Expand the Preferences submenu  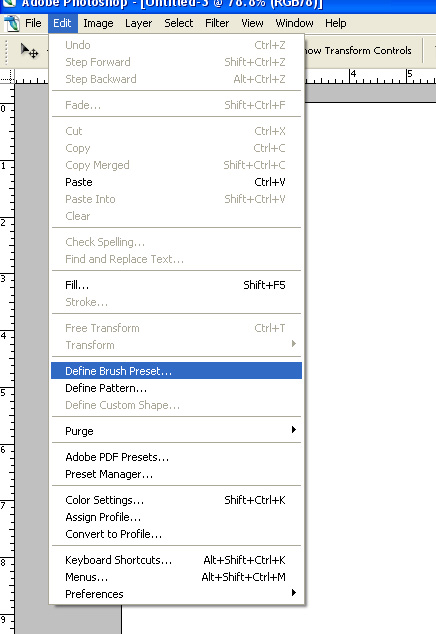click(176, 594)
